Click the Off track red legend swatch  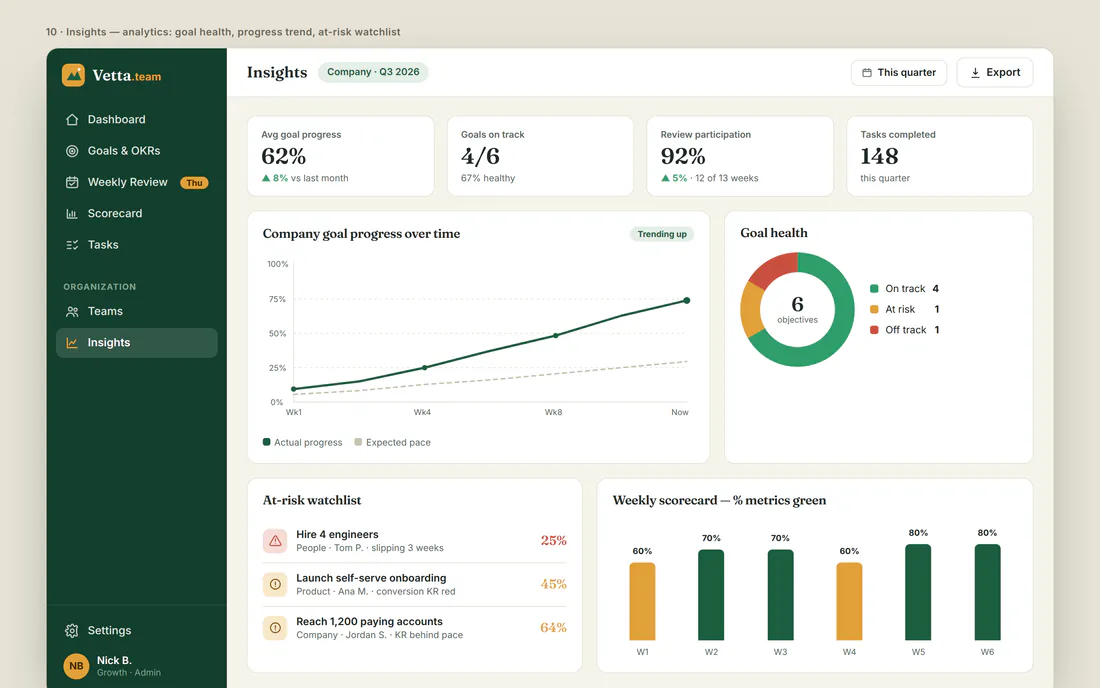pos(874,330)
